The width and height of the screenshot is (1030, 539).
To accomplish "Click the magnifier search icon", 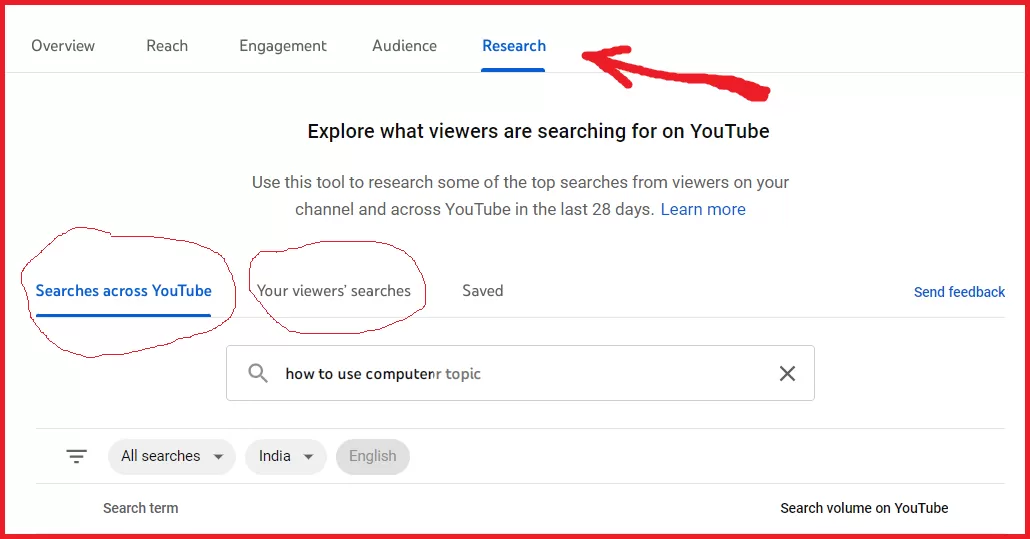I will point(258,374).
